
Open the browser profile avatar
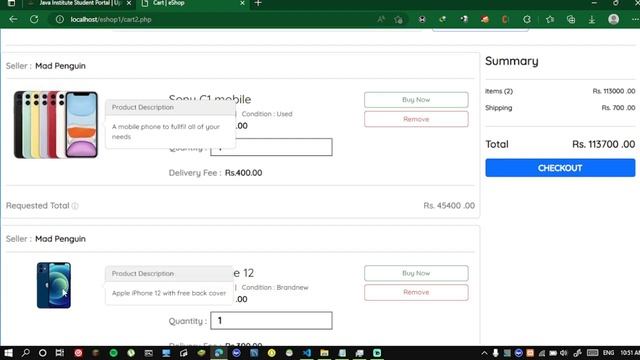coord(613,19)
